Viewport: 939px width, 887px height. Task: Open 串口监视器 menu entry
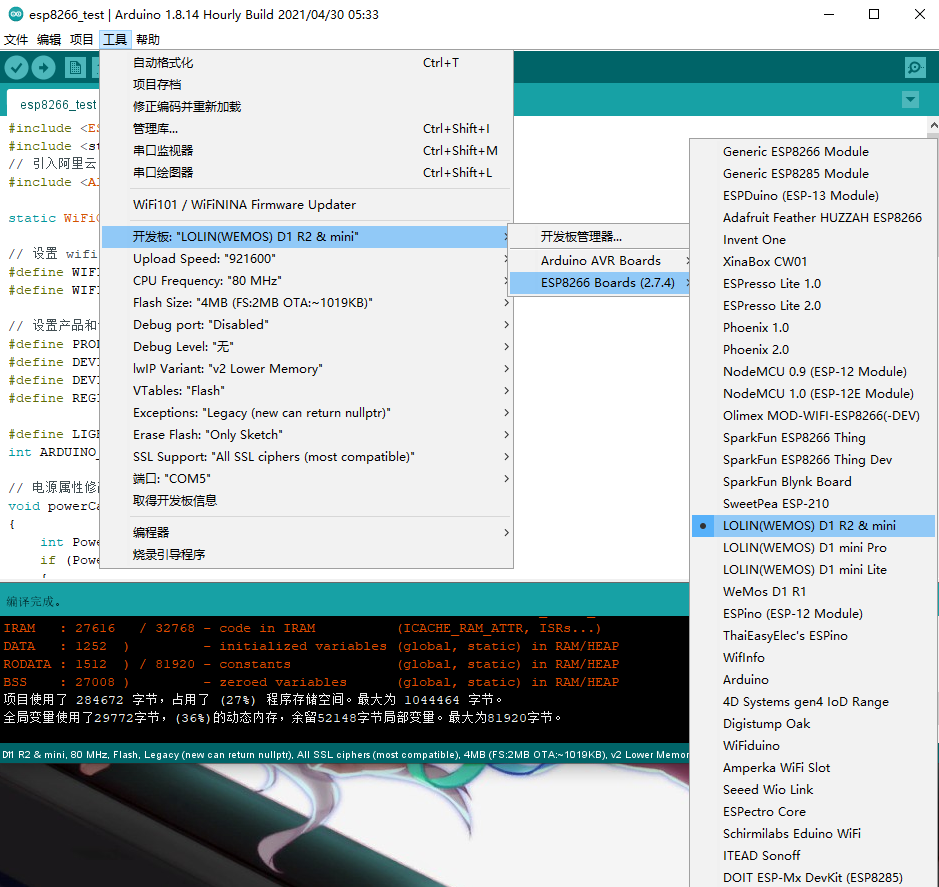(x=306, y=150)
